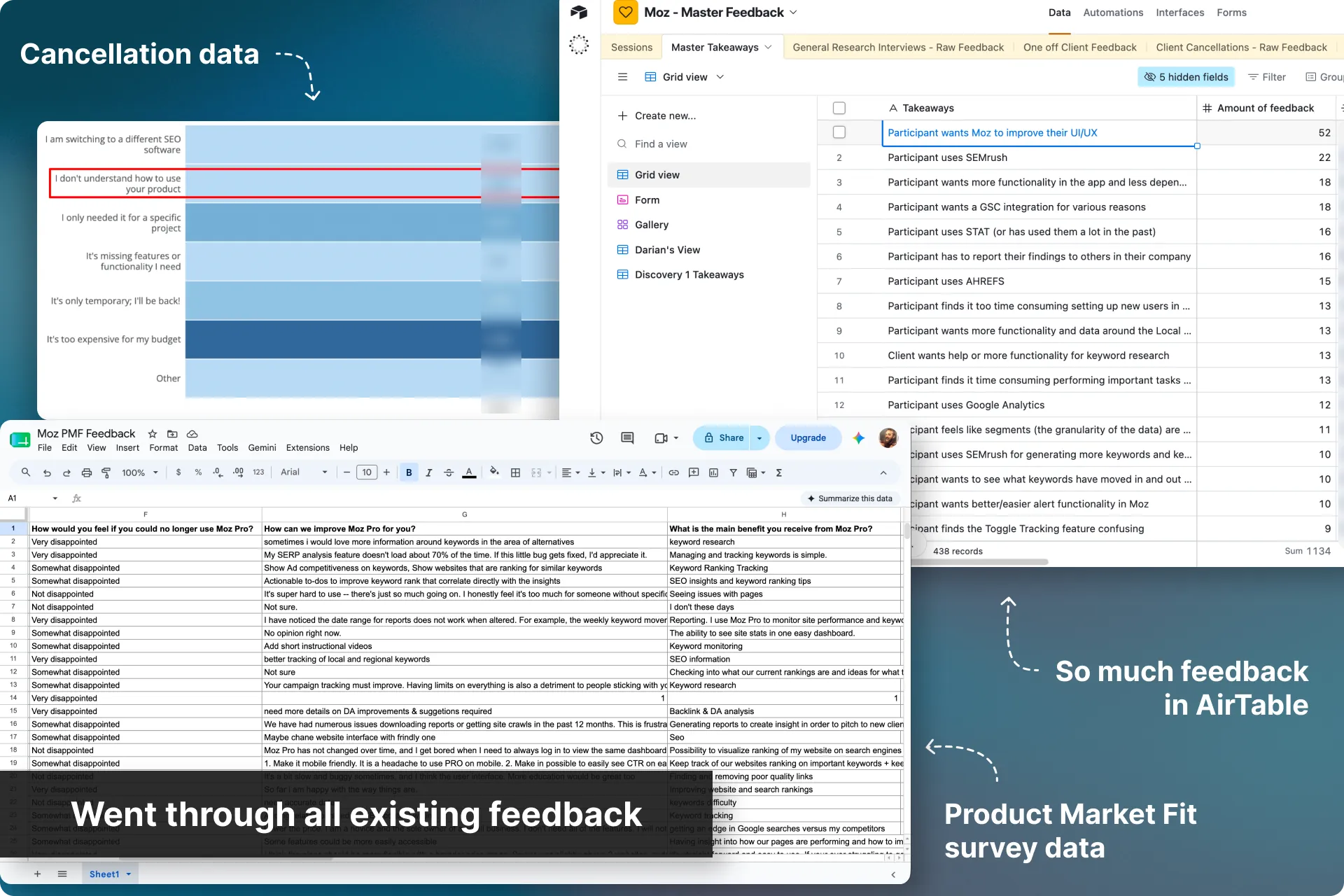Click the font size field

tap(367, 472)
